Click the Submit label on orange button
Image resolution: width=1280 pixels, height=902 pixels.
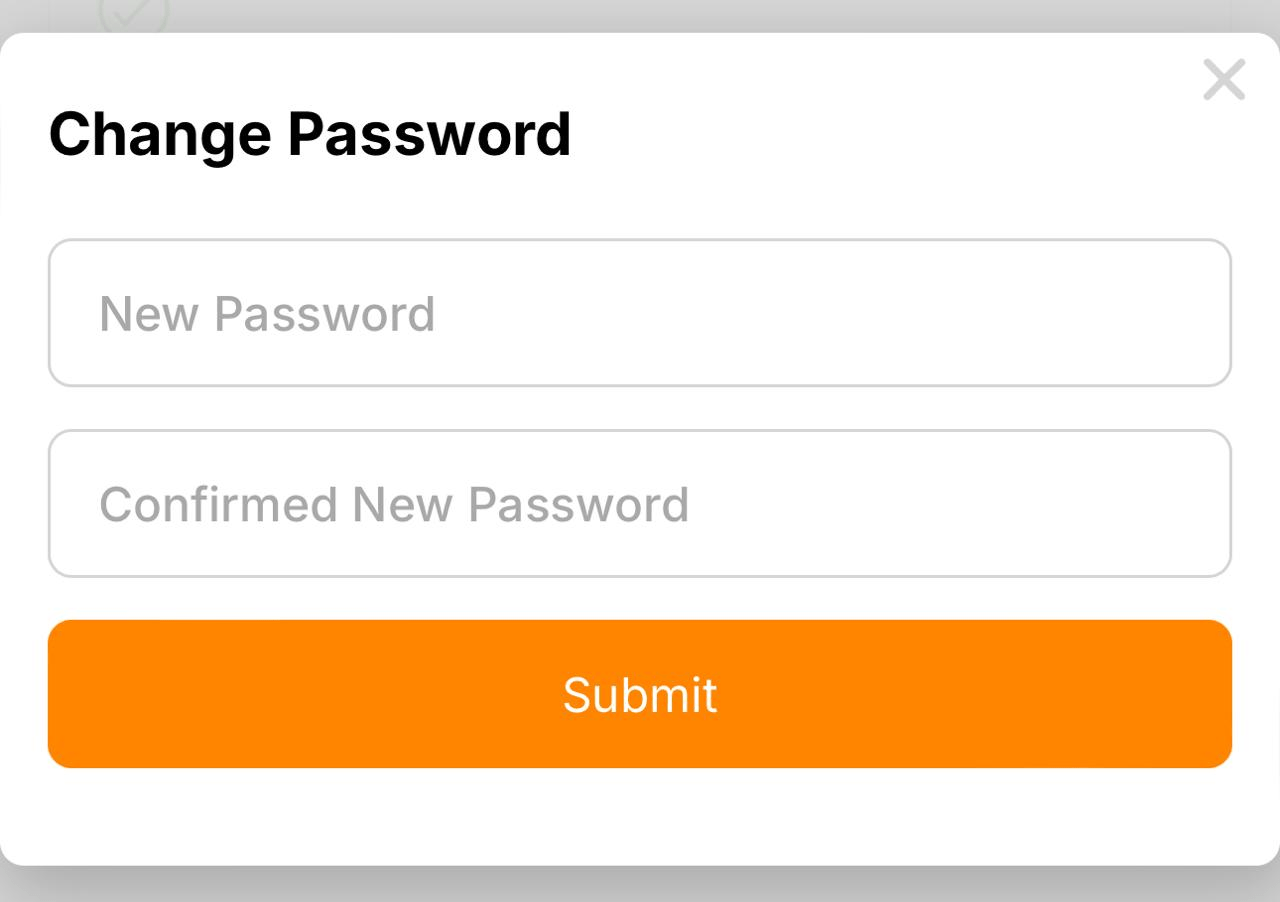pyautogui.click(x=640, y=695)
